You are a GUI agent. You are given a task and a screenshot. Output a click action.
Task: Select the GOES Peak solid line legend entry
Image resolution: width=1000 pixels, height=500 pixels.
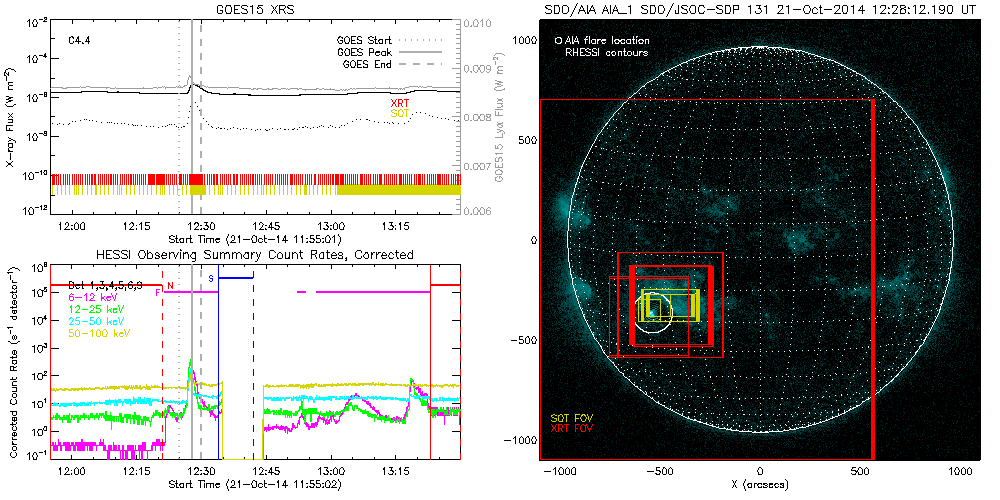tap(395, 52)
